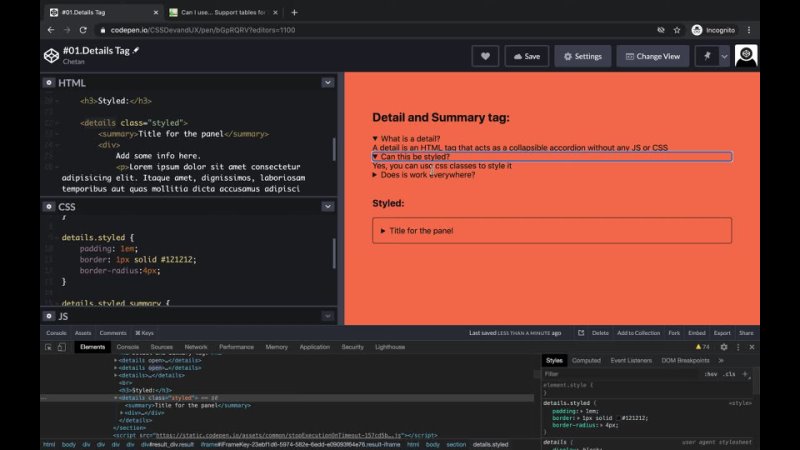Switch to 'Can I use... Support tables' browser tab
The image size is (800, 450).
coord(223,12)
